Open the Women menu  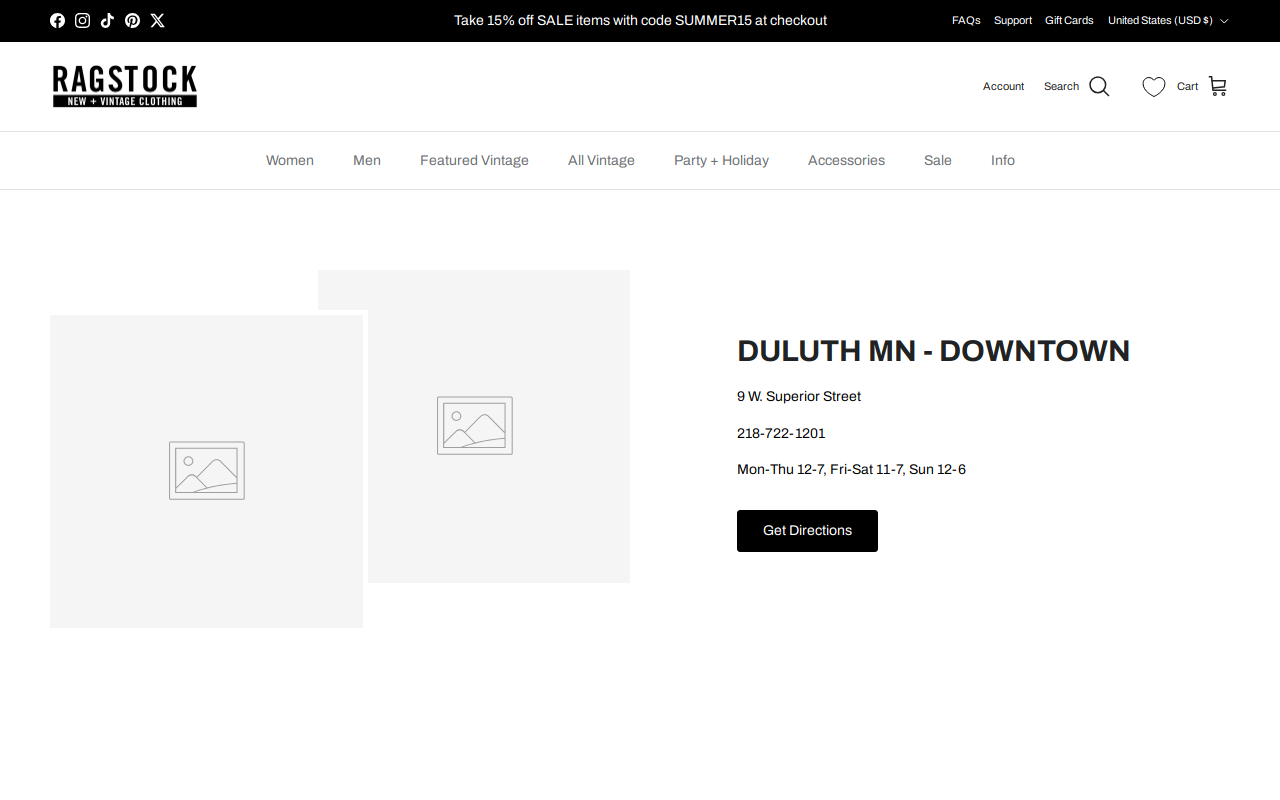click(x=290, y=160)
